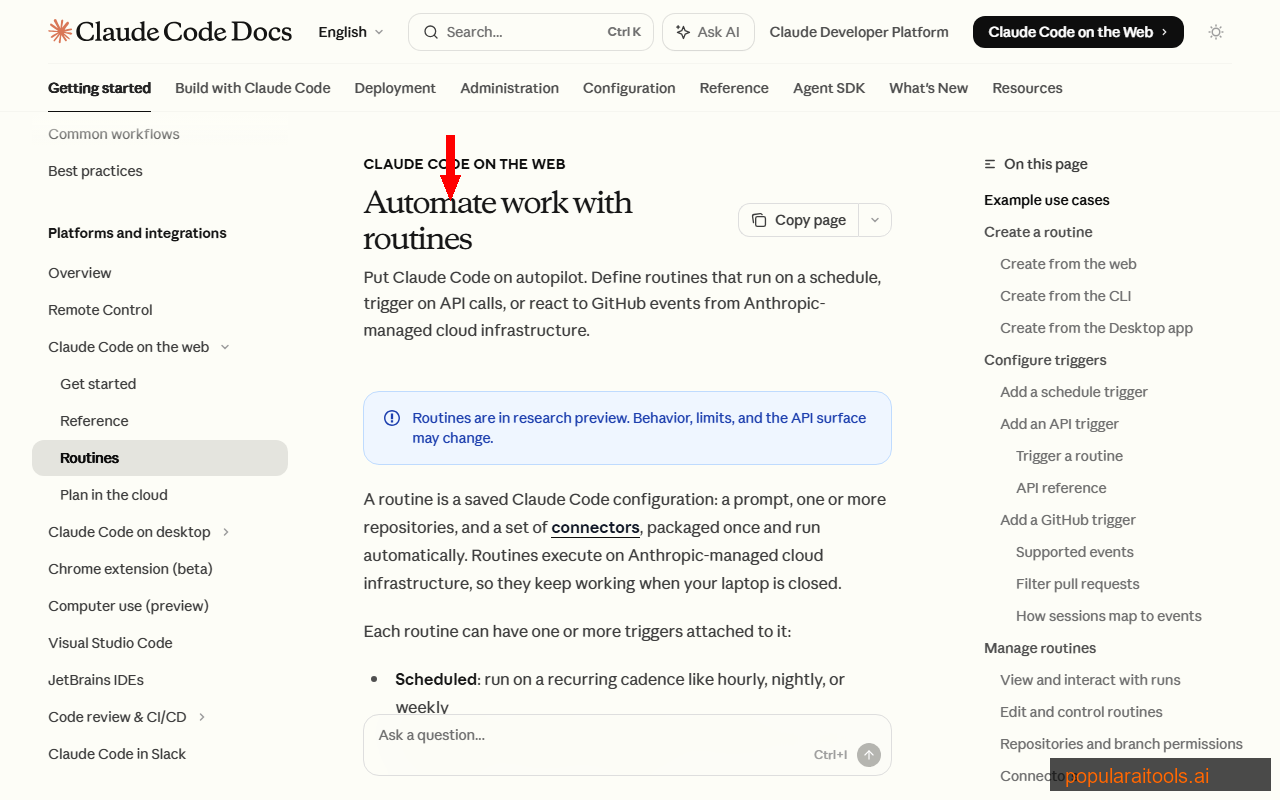Open Claude Developer Platform
Image resolution: width=1280 pixels, height=800 pixels.
[x=858, y=31]
